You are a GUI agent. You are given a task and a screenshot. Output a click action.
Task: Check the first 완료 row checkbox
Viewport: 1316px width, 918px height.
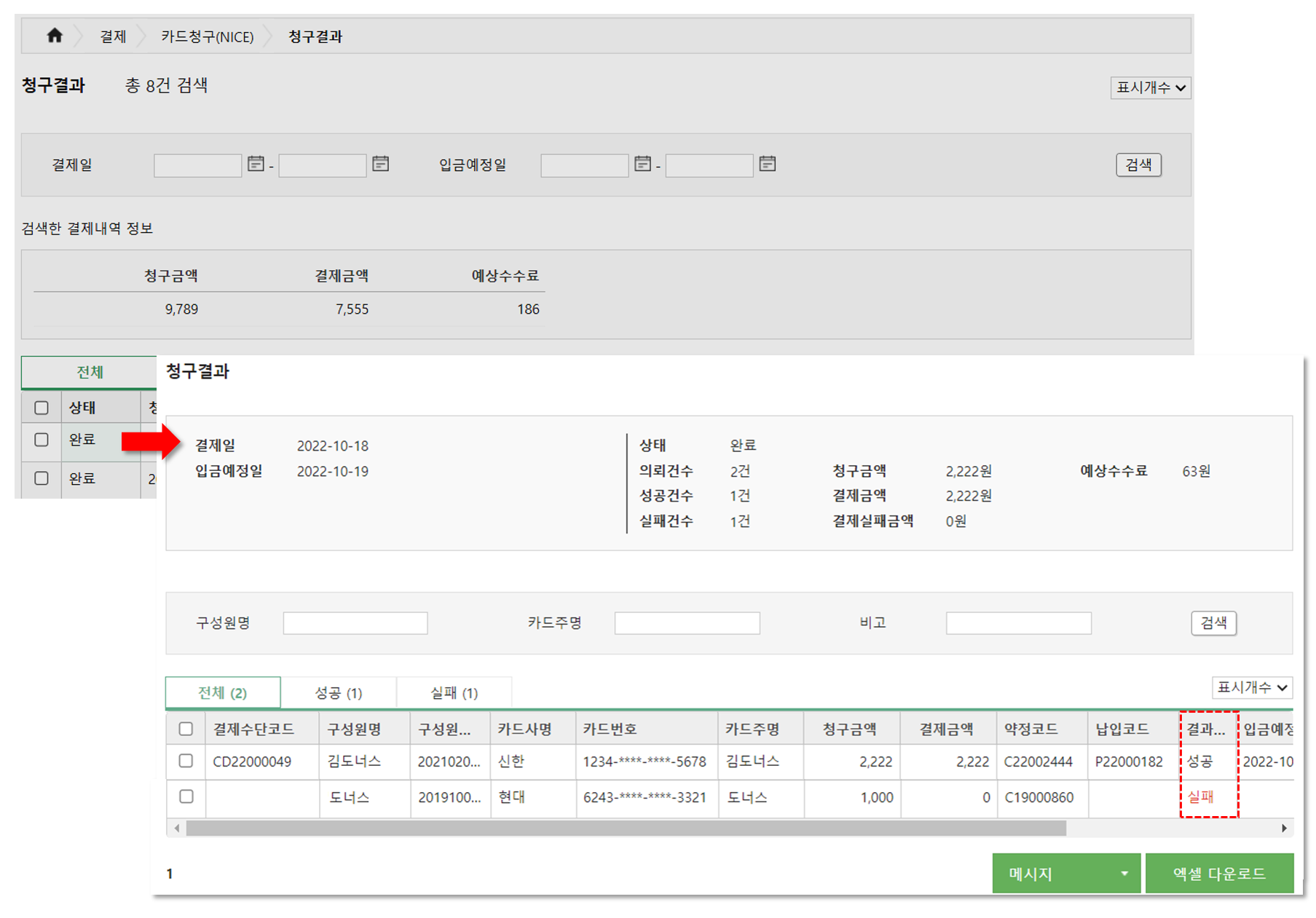coord(42,440)
